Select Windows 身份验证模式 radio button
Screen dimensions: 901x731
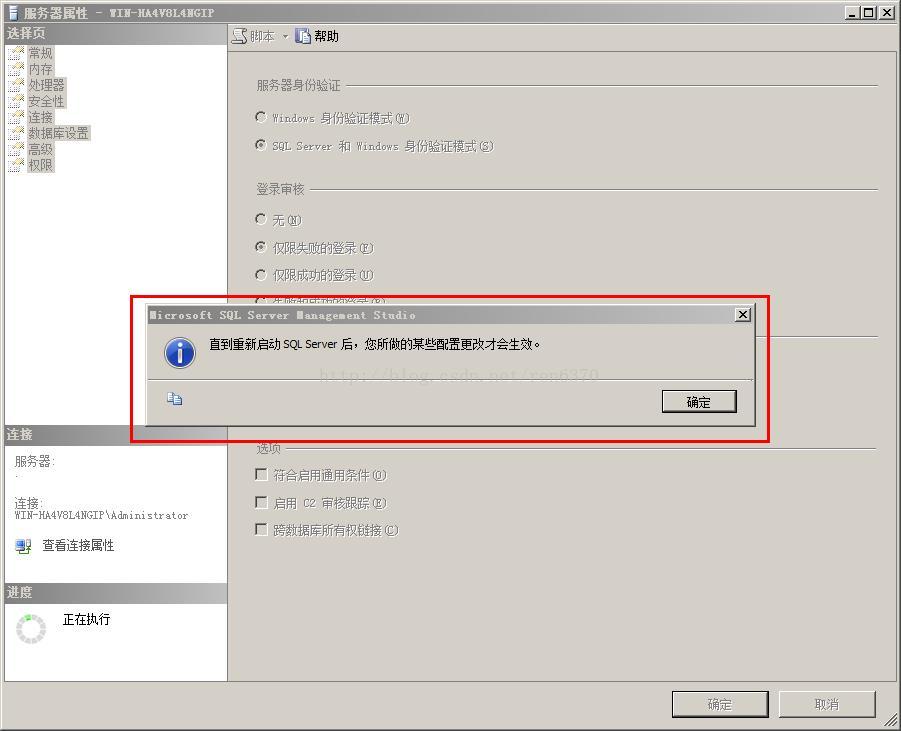click(261, 117)
